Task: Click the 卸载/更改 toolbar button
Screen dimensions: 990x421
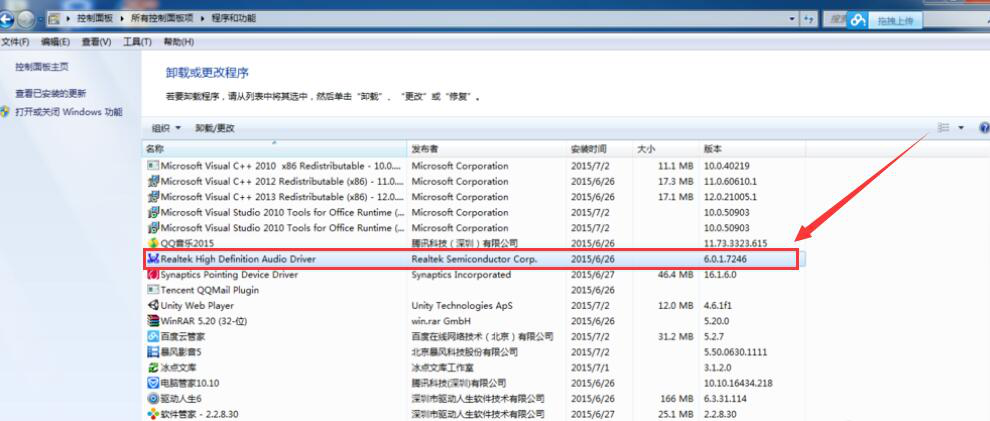Action: (x=215, y=128)
